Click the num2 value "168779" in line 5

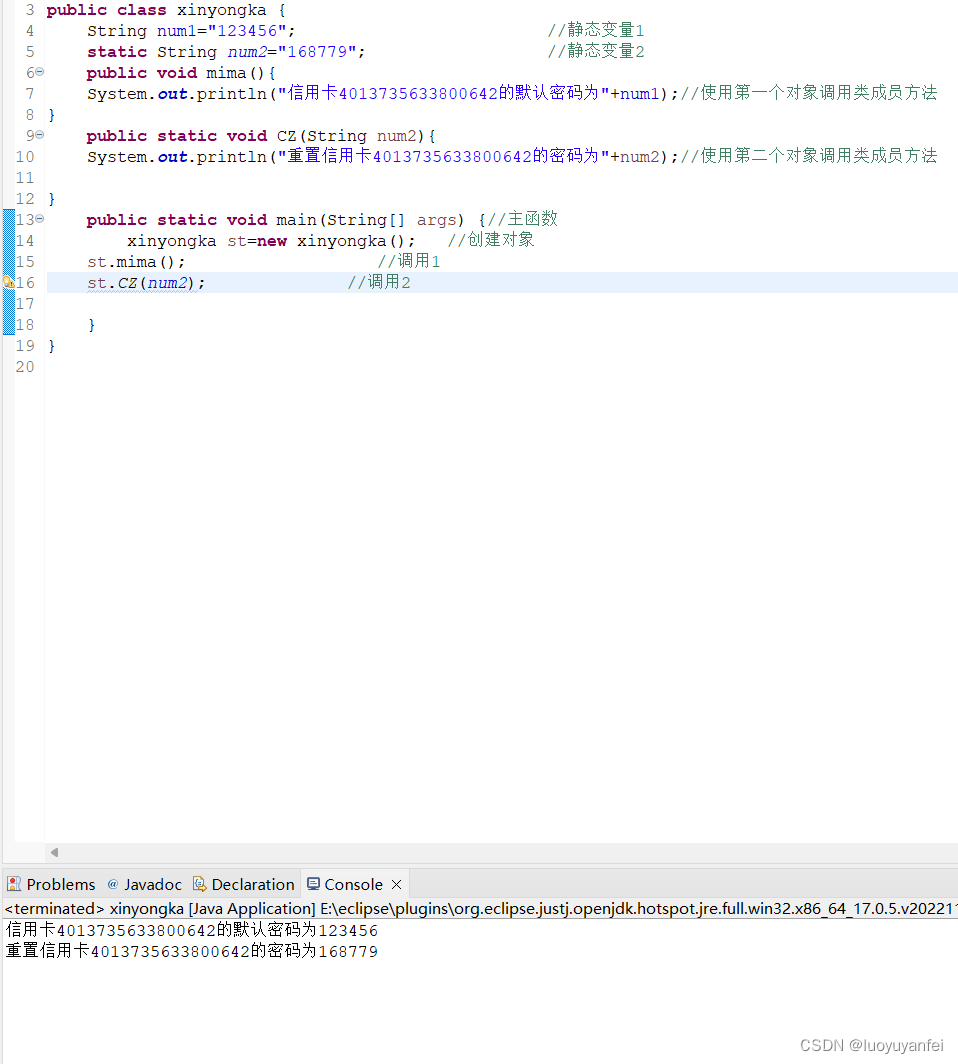[318, 52]
